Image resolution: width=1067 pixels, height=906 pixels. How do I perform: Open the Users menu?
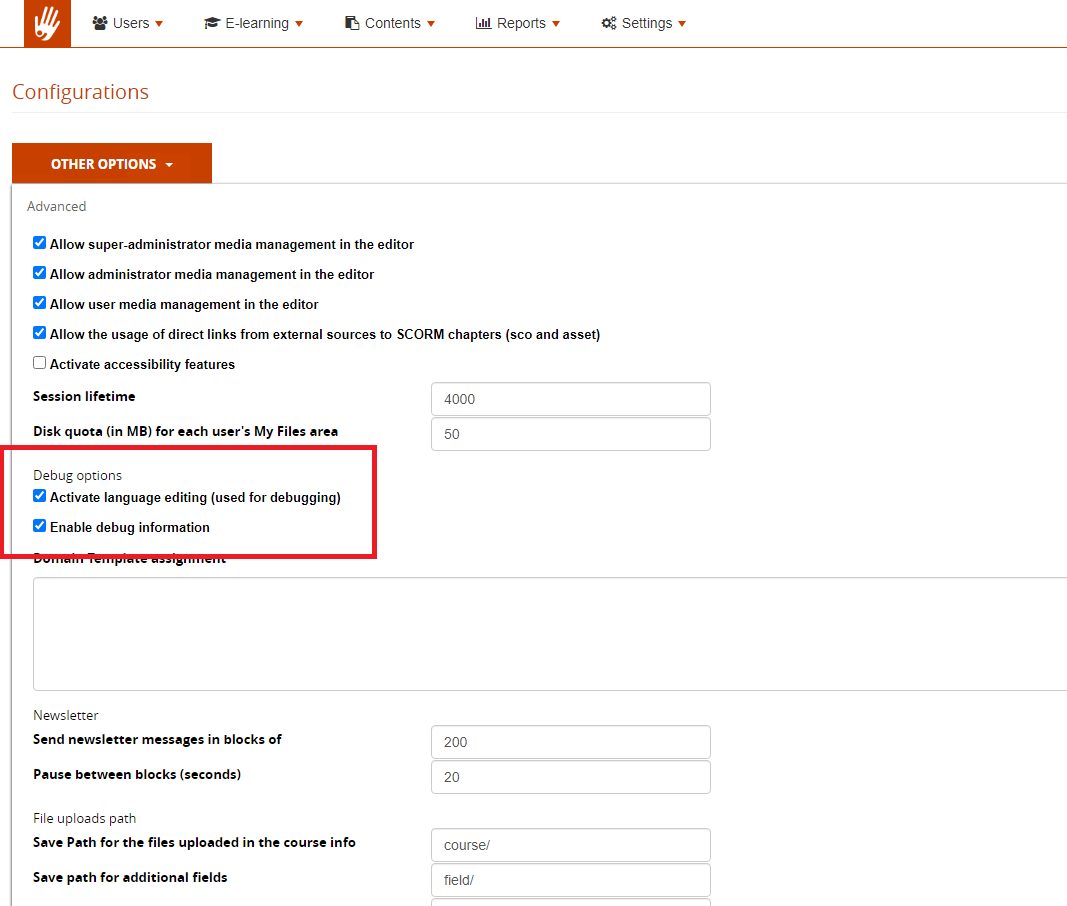point(127,23)
